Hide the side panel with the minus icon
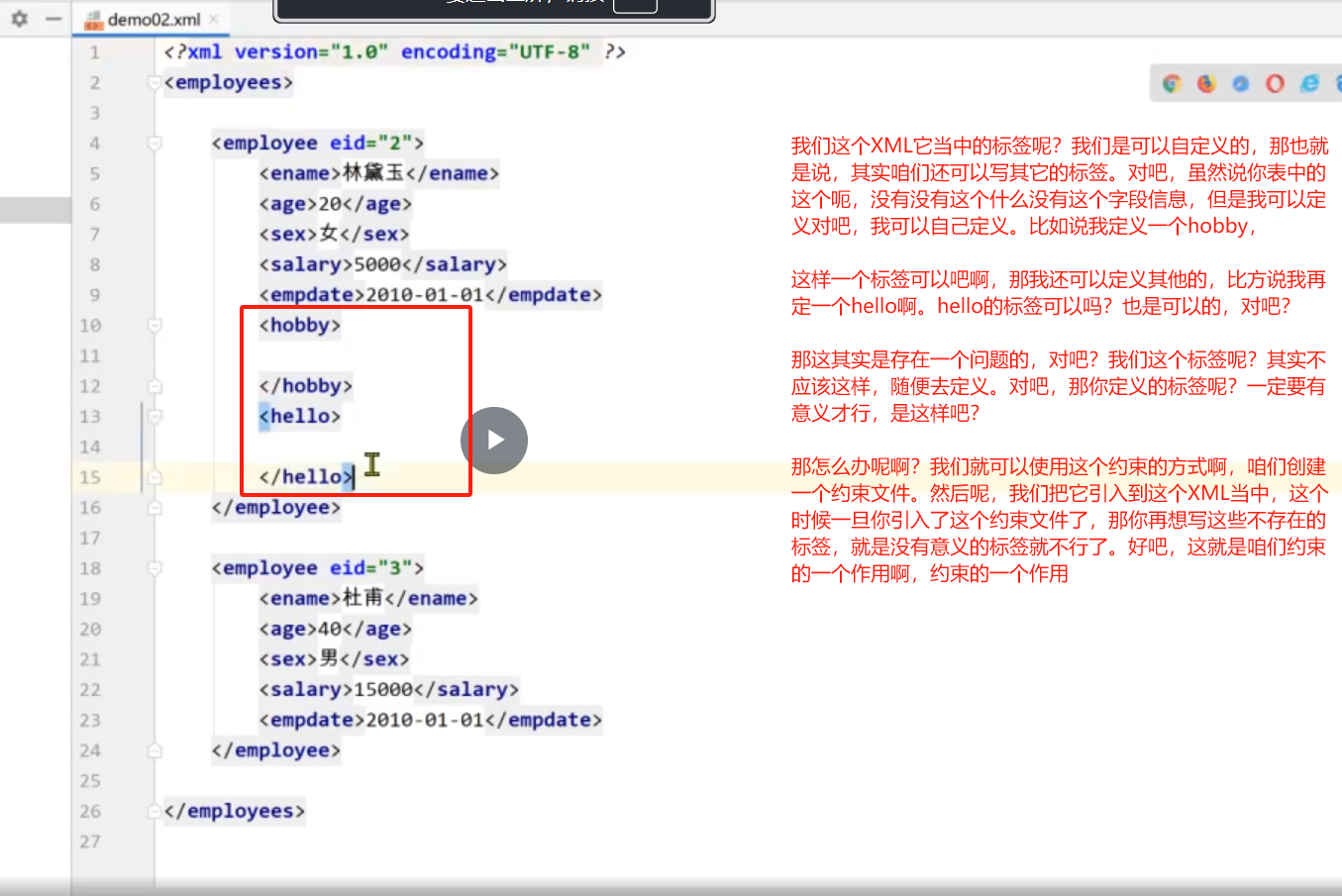 [54, 19]
